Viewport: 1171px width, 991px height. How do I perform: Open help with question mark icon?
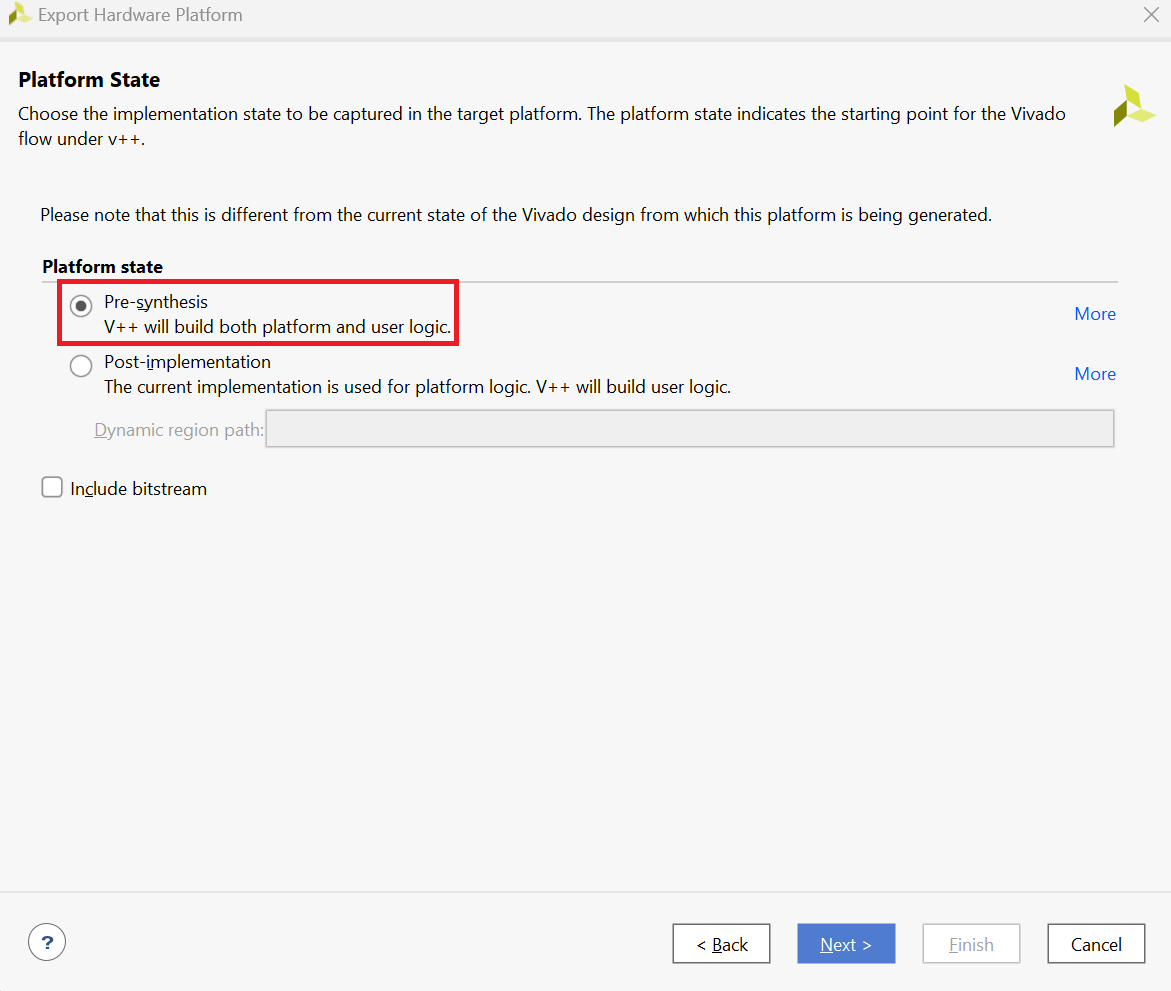[x=47, y=942]
